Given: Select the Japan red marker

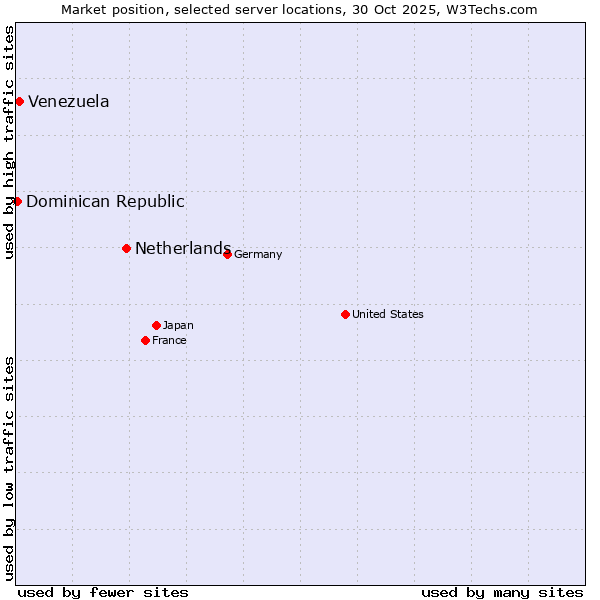Looking at the screenshot, I should tap(156, 325).
